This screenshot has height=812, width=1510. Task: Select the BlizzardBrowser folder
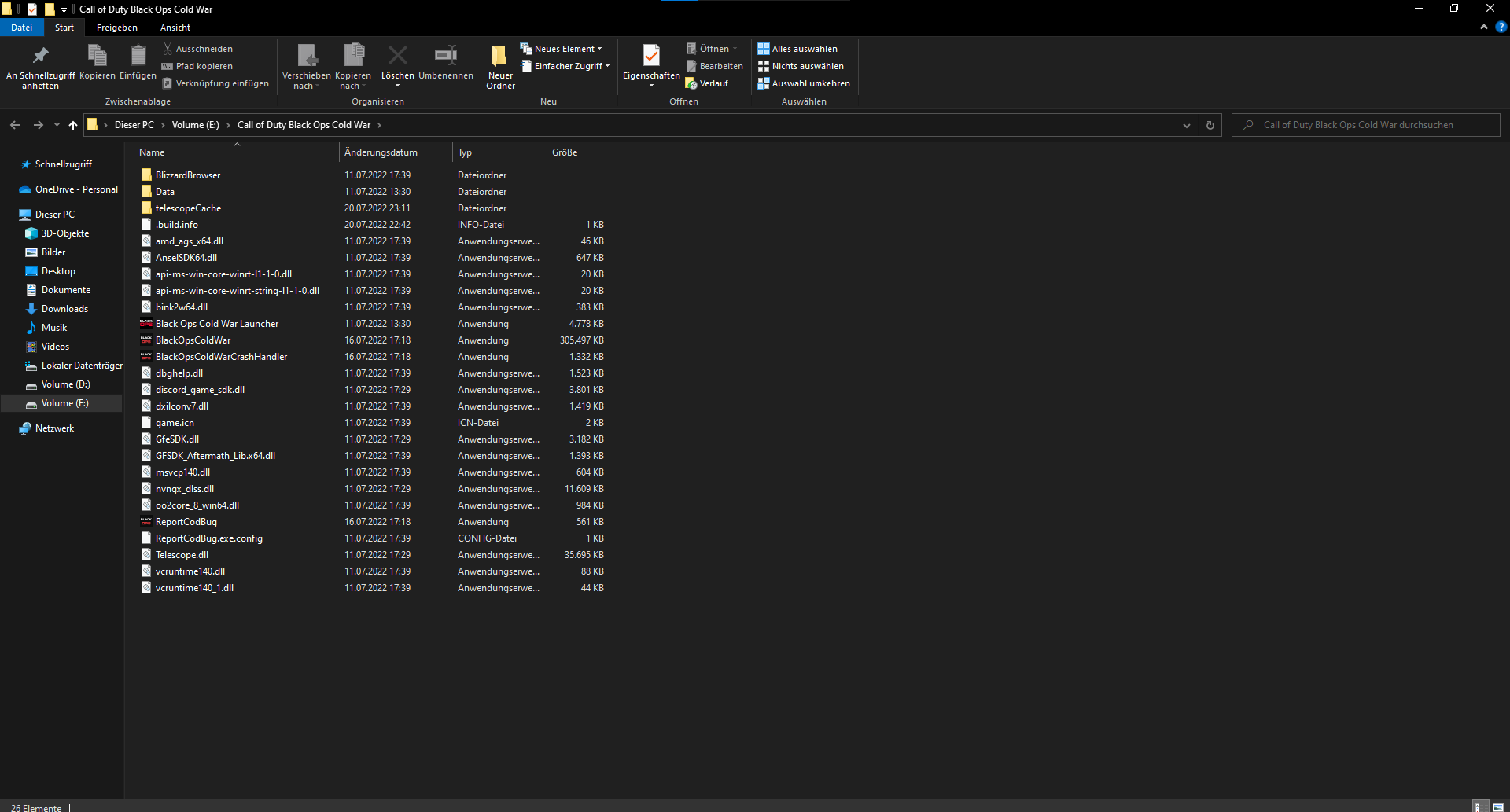[188, 175]
